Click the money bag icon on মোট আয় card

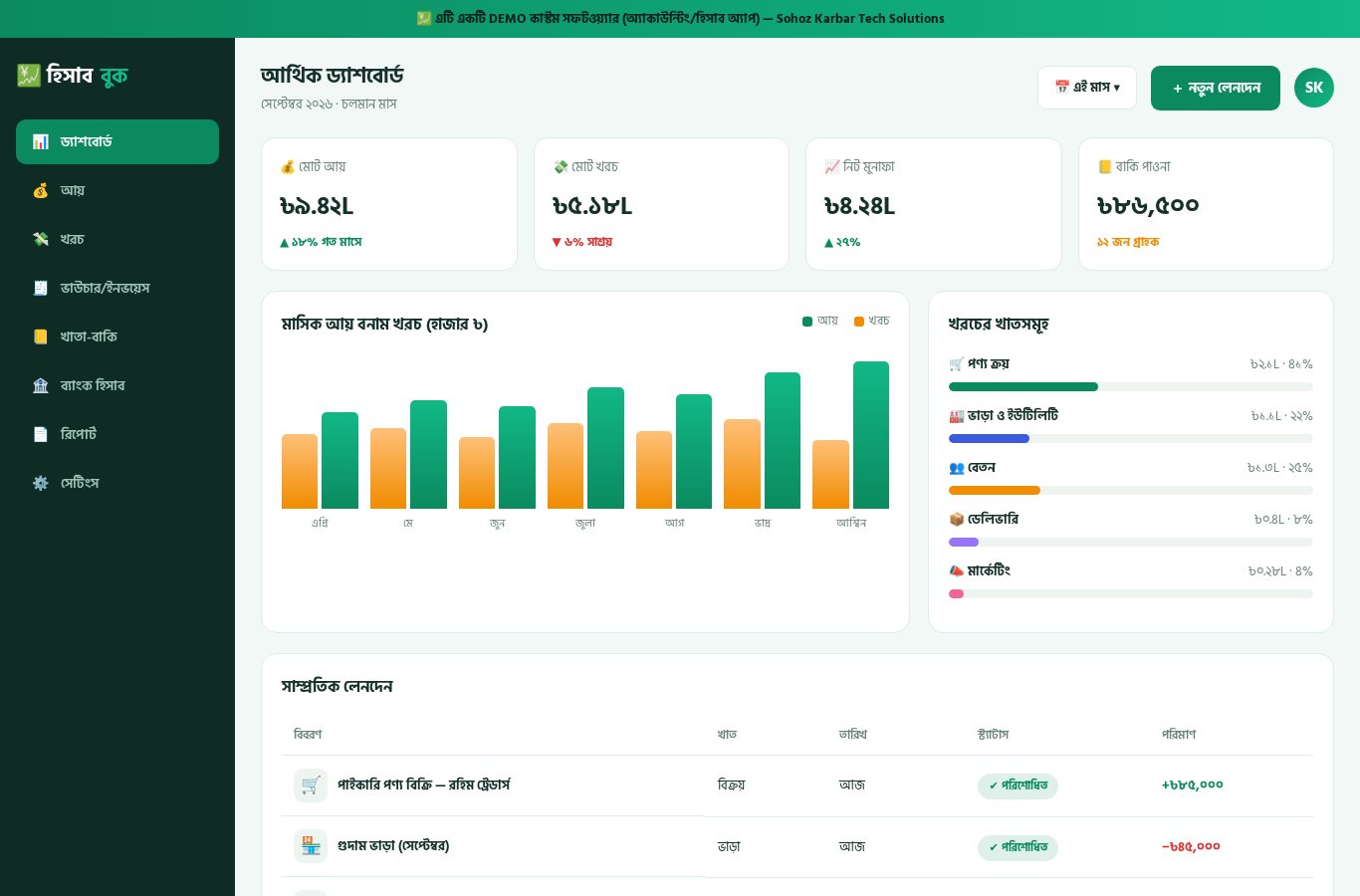pos(288,166)
